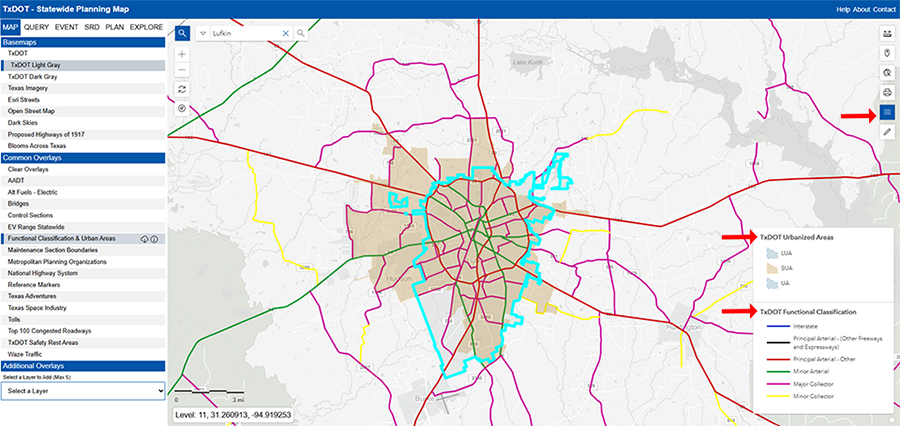
Task: Switch to the EXPLORE tab
Action: point(146,27)
